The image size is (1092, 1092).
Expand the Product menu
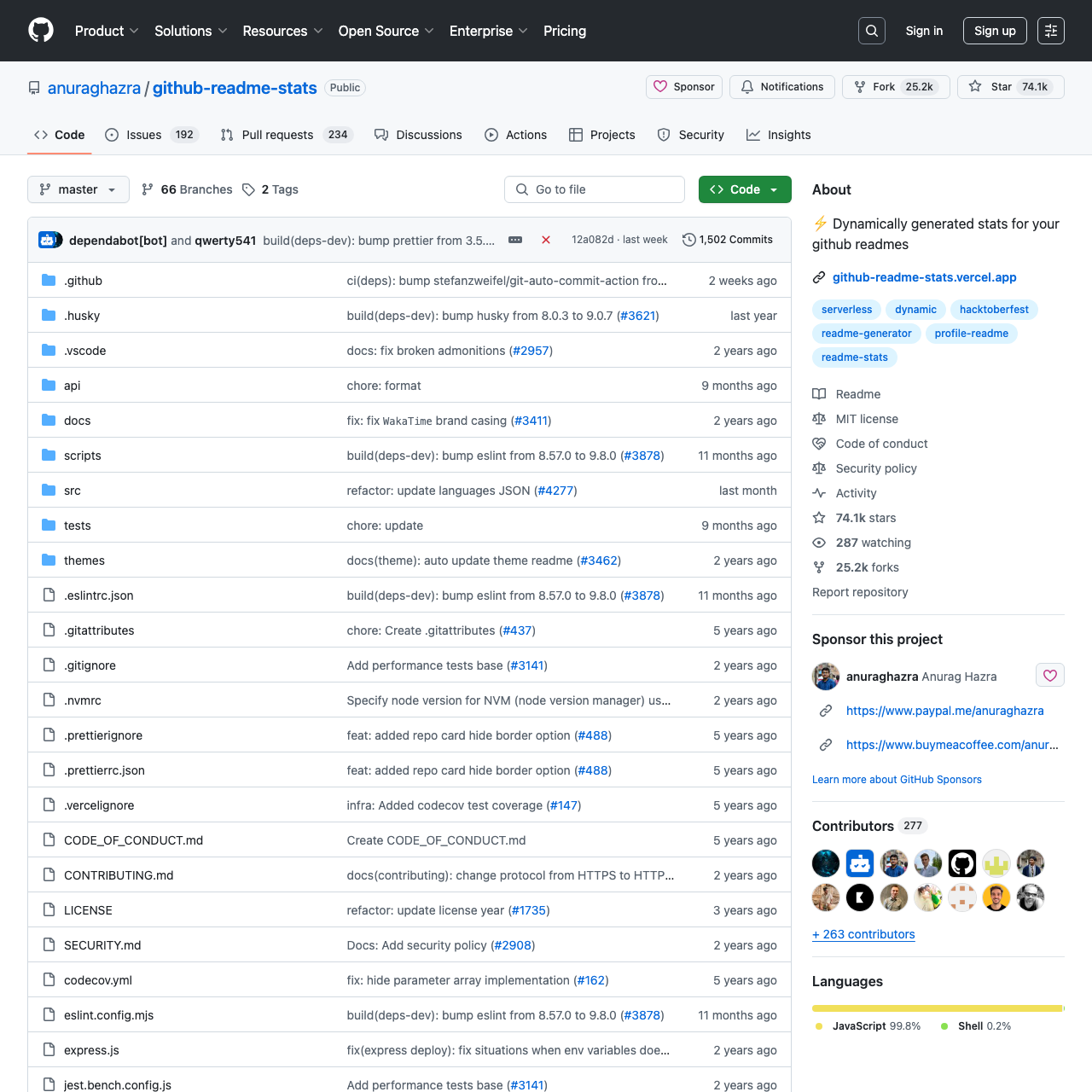coord(107,31)
